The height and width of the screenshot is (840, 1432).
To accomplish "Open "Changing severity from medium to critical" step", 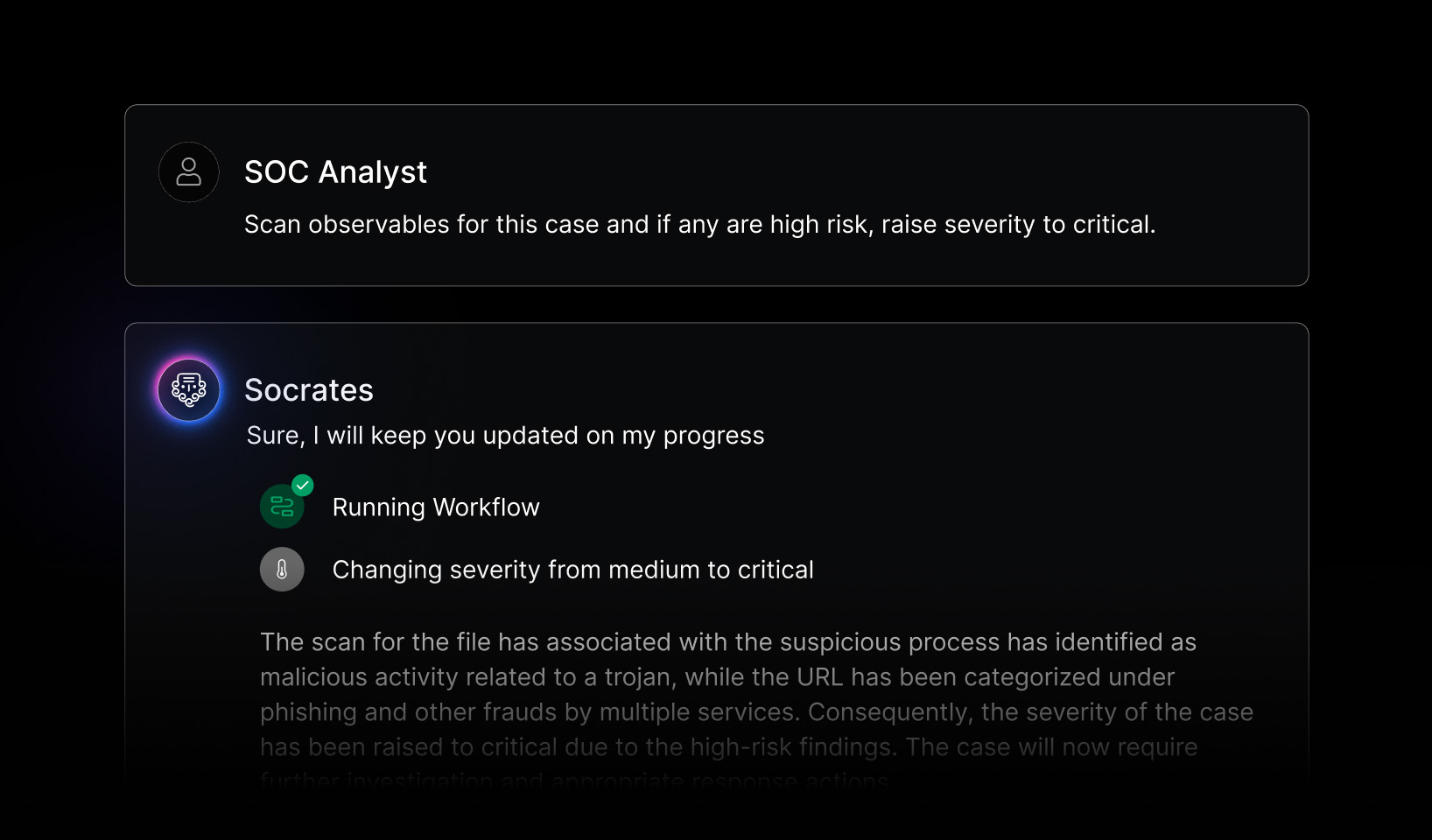I will coord(572,570).
